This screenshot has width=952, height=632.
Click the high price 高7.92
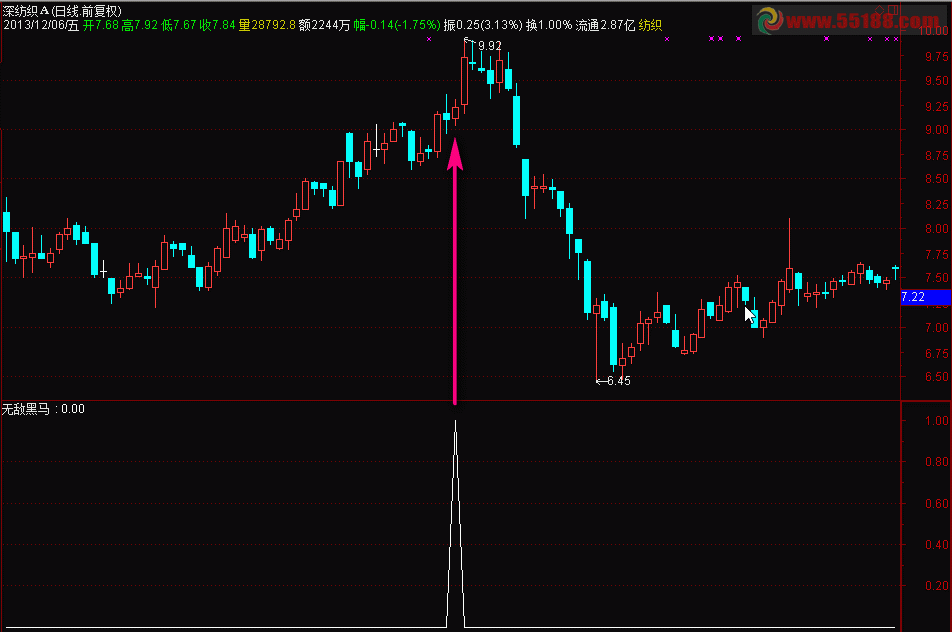140,25
